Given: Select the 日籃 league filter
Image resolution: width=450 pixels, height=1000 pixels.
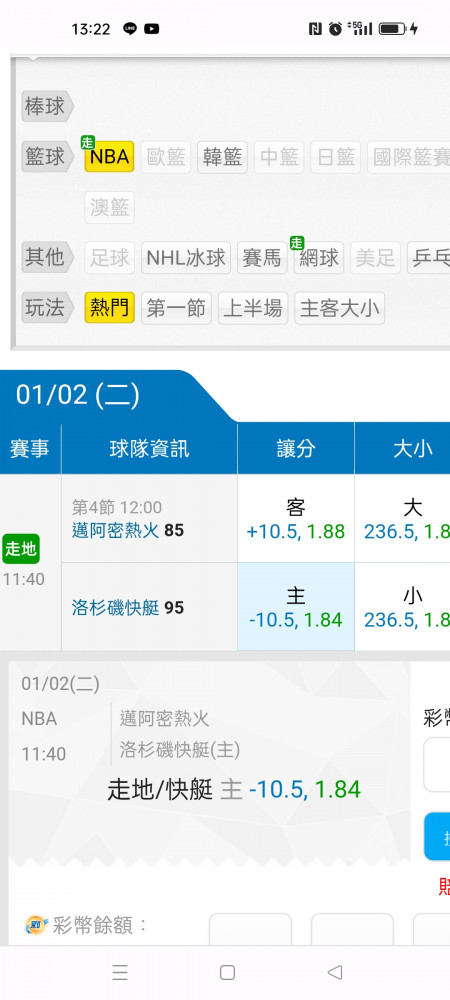Looking at the screenshot, I should (336, 157).
